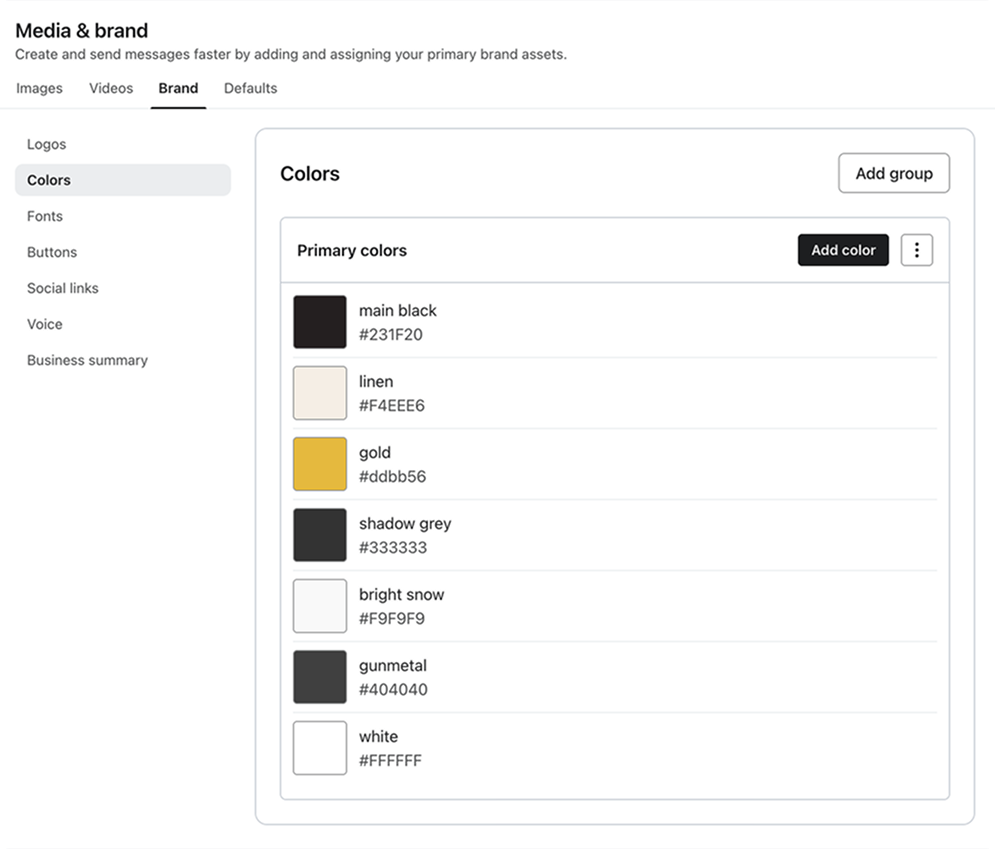Navigate to Fonts in the sidebar
Viewport: 995px width, 849px height.
pos(45,216)
